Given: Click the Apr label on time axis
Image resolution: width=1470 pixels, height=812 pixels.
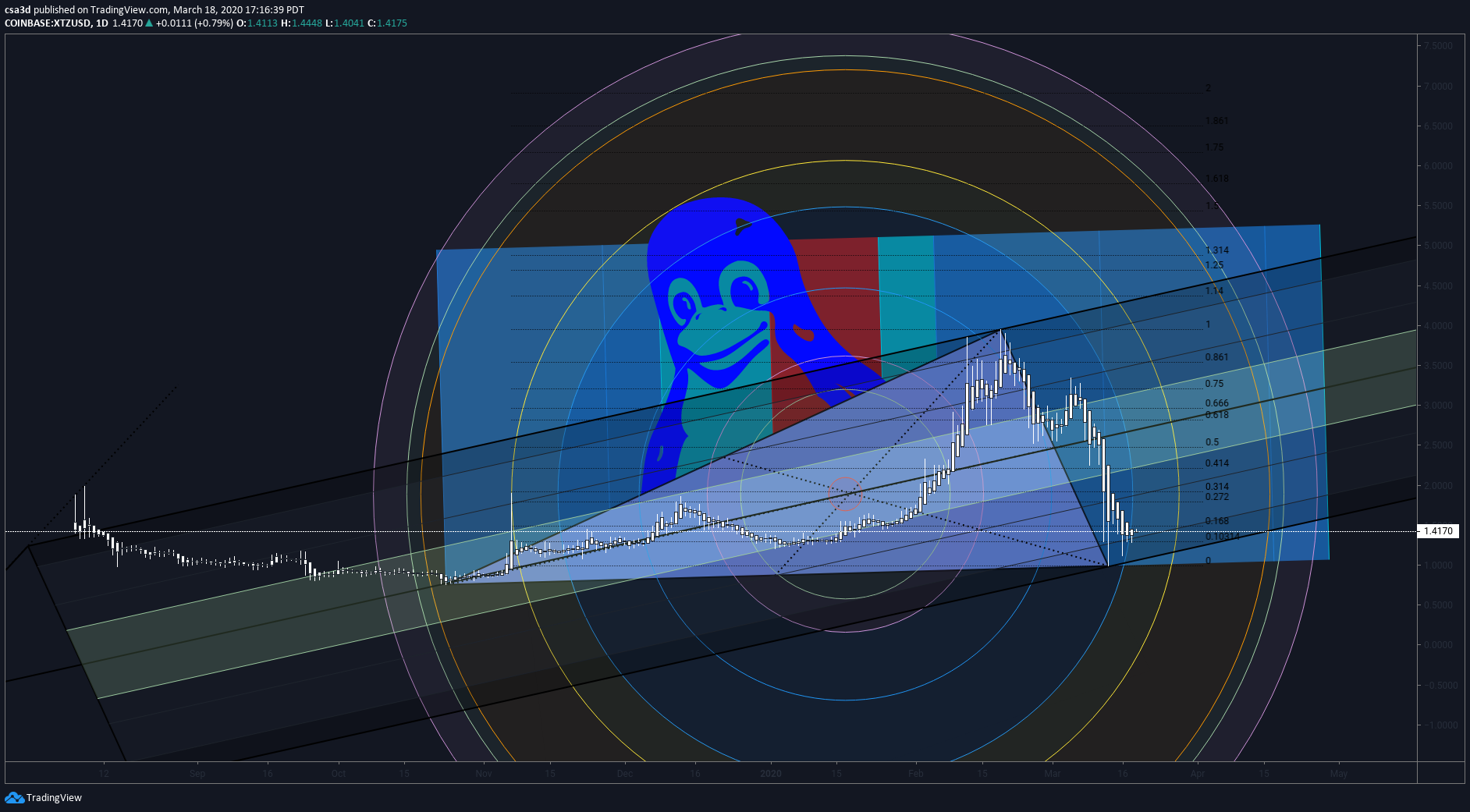Looking at the screenshot, I should point(1198,773).
